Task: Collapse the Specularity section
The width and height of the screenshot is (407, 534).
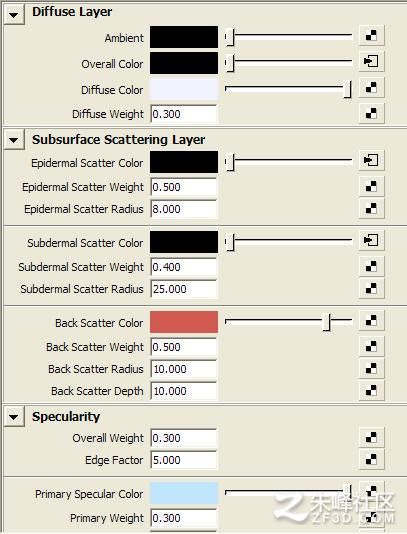Action: 14,417
